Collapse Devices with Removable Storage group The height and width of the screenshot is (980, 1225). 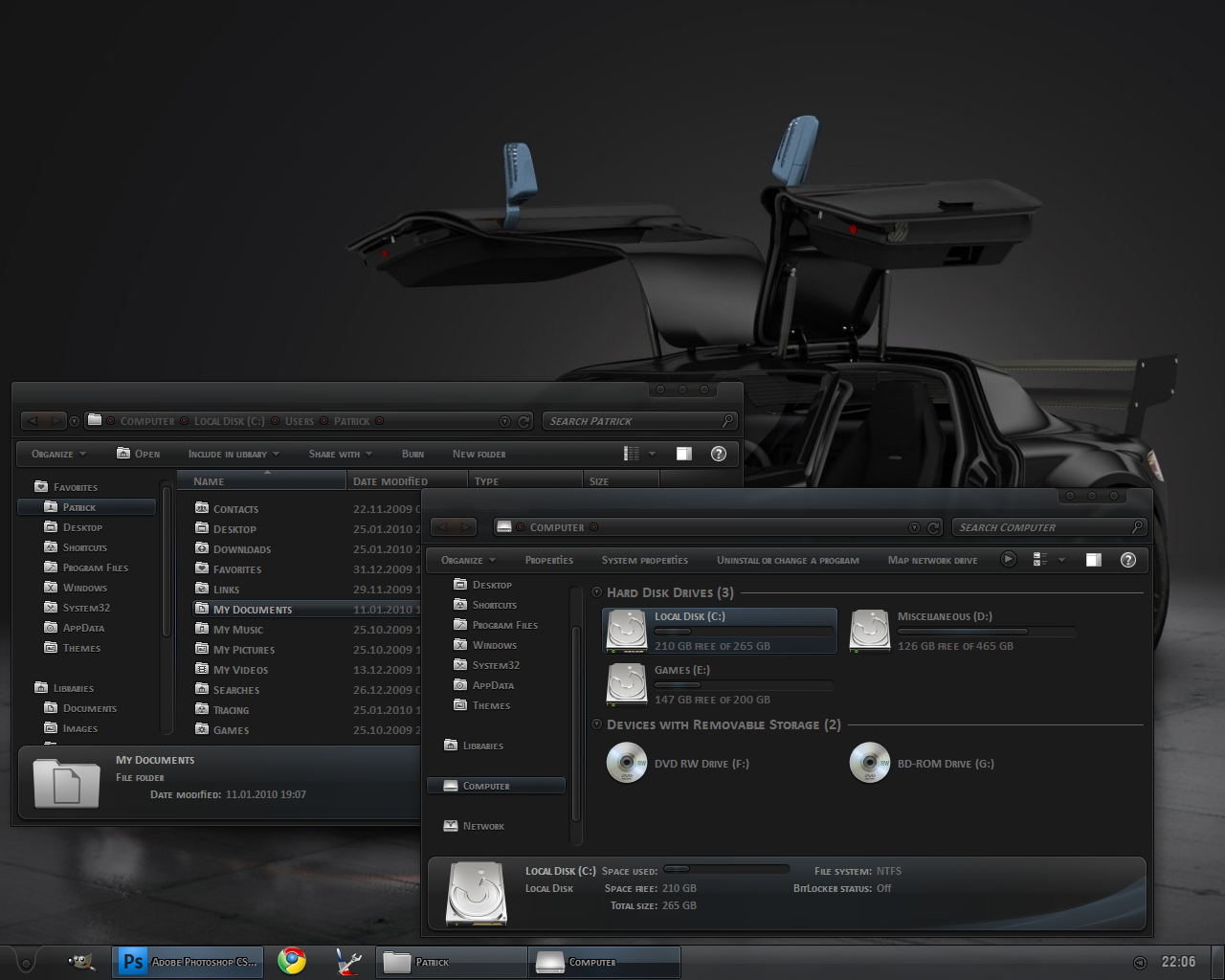[x=597, y=724]
